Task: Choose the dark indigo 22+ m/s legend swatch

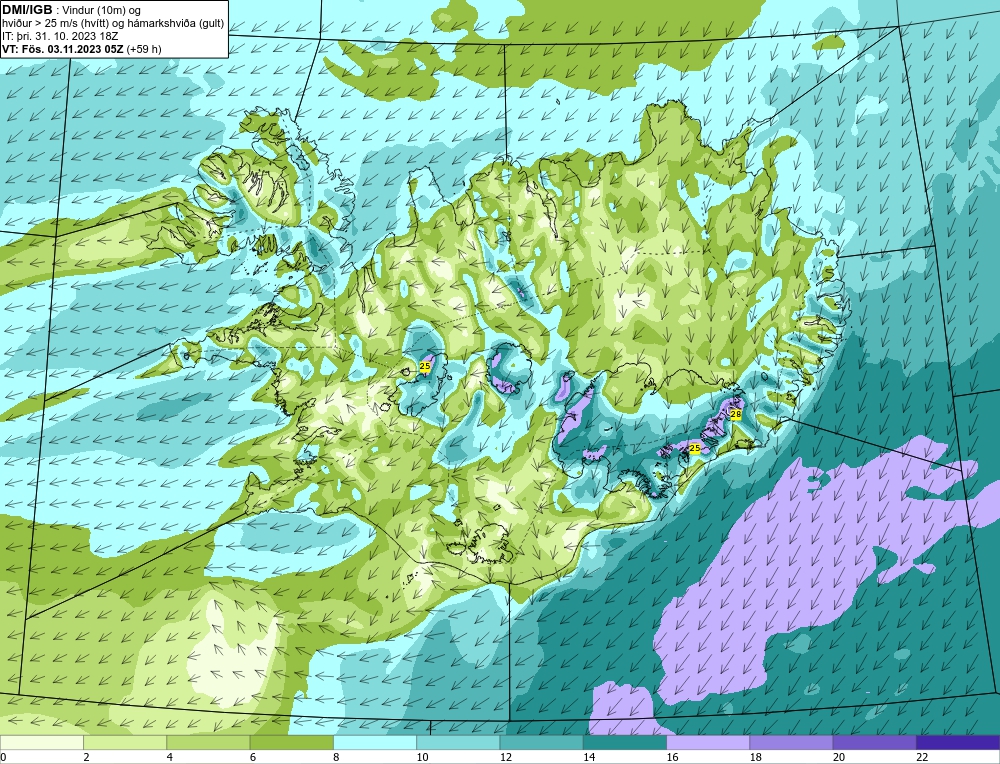Action: click(x=958, y=742)
